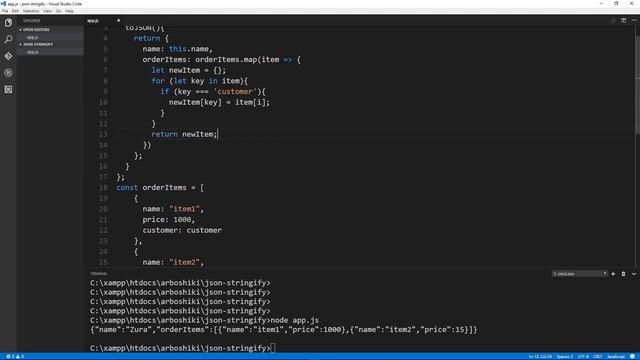The image size is (640, 360).
Task: Click the terminal command prompt input
Action: coord(273,348)
